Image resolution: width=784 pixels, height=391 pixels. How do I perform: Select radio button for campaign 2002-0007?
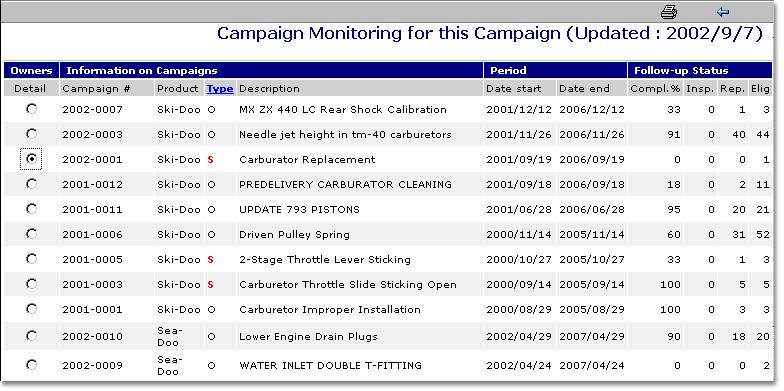(32, 108)
